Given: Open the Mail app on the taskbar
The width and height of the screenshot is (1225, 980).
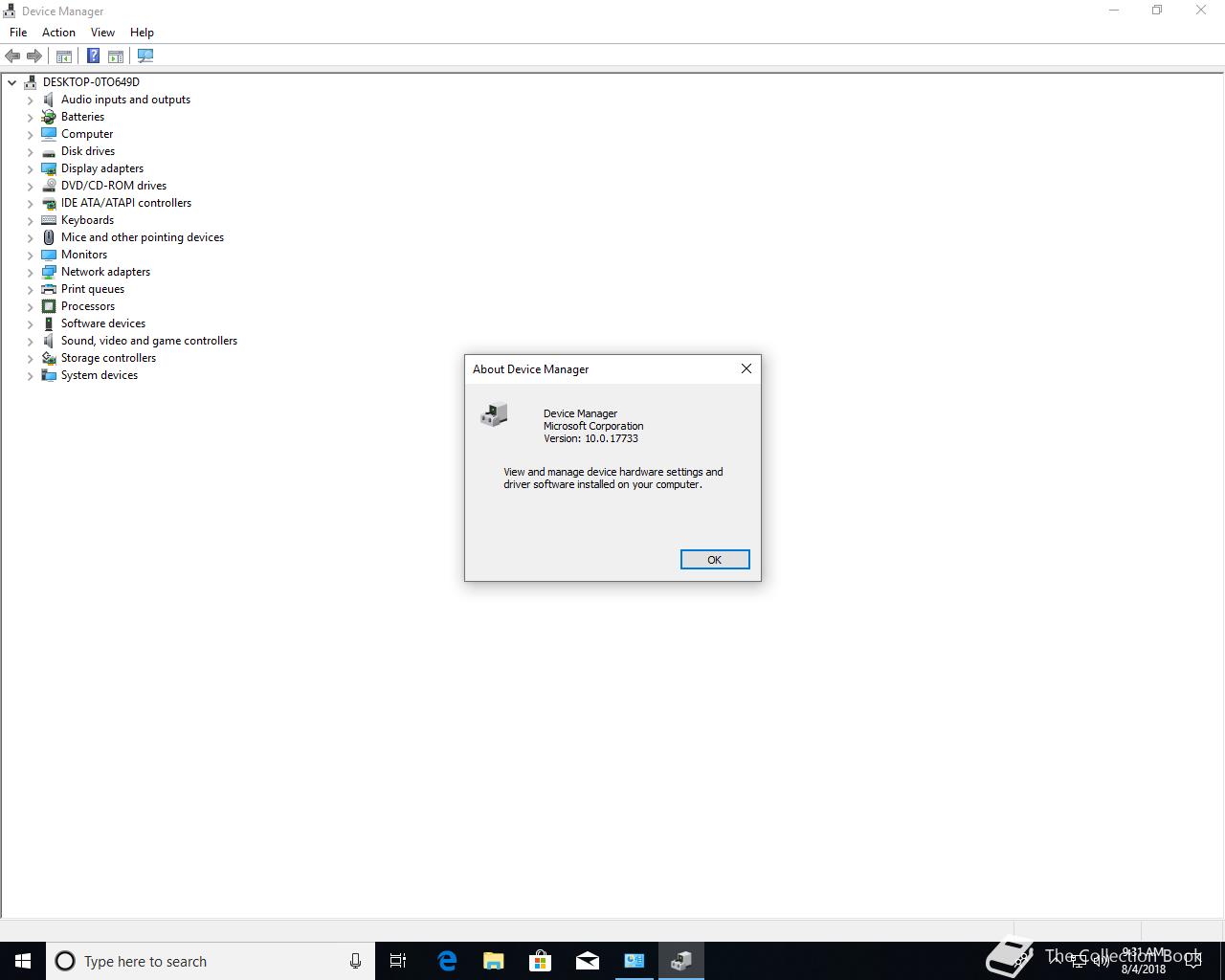Looking at the screenshot, I should tap(588, 961).
